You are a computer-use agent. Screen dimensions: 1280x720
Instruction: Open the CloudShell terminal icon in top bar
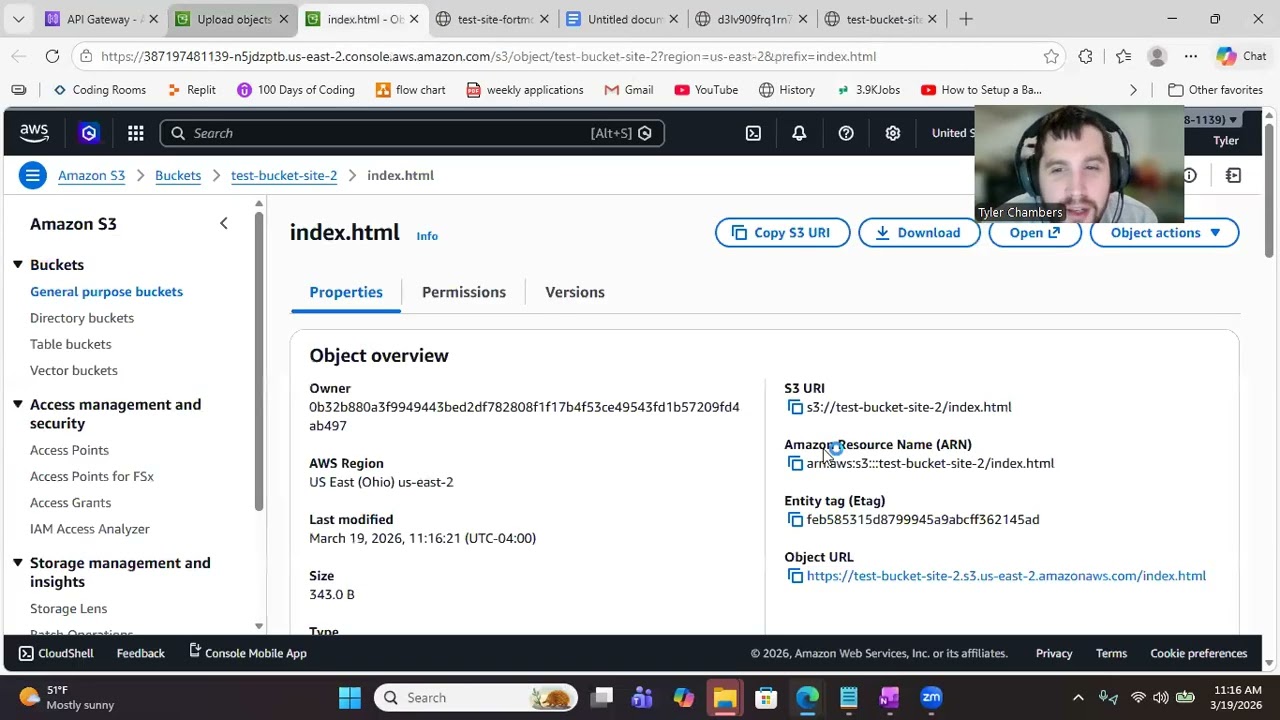[x=753, y=133]
